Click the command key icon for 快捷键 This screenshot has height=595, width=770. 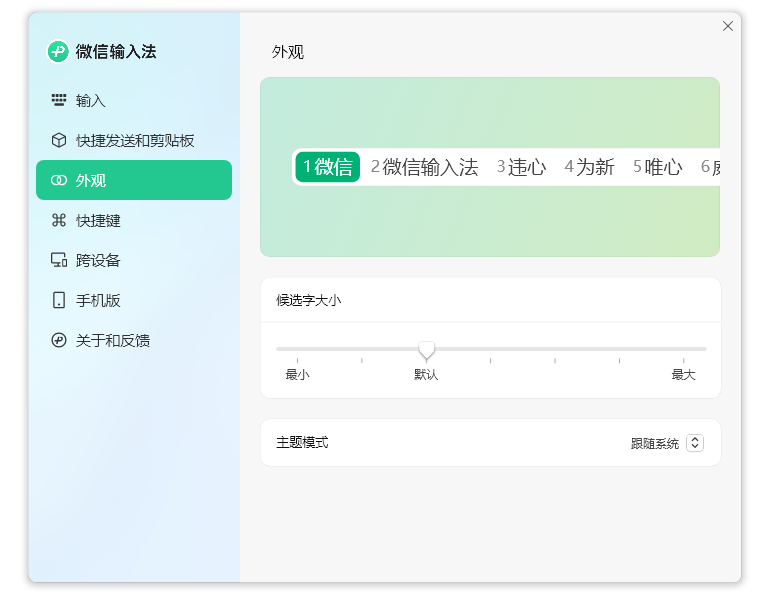[59, 220]
